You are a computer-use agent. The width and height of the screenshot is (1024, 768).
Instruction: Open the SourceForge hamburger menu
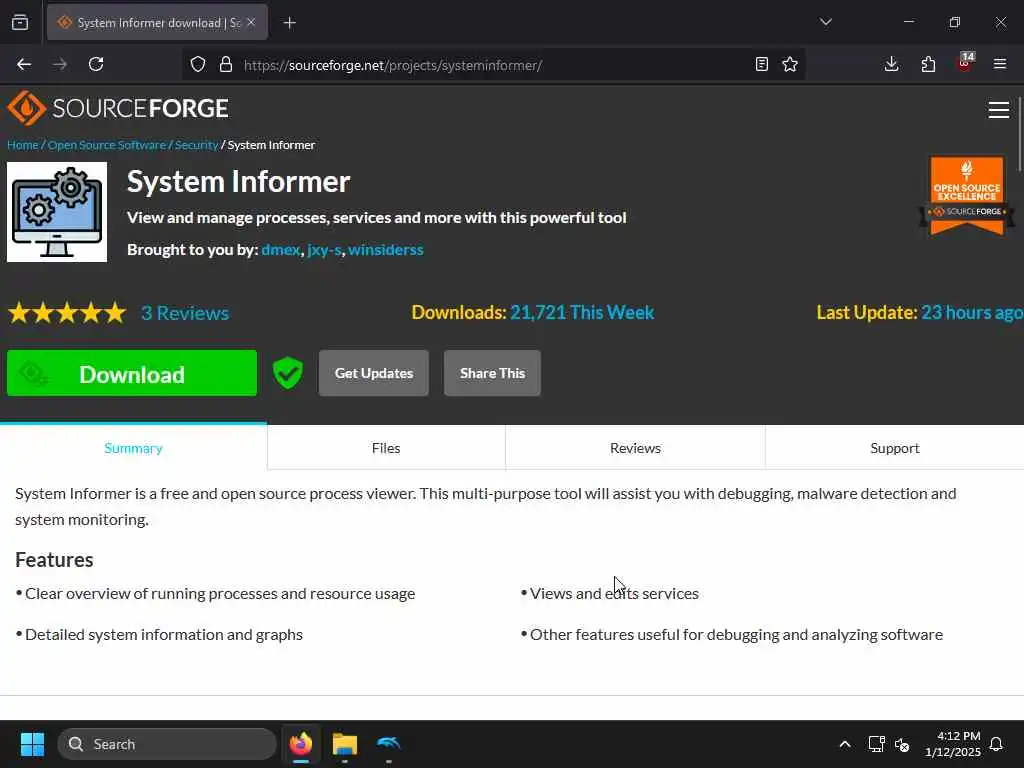pos(999,110)
